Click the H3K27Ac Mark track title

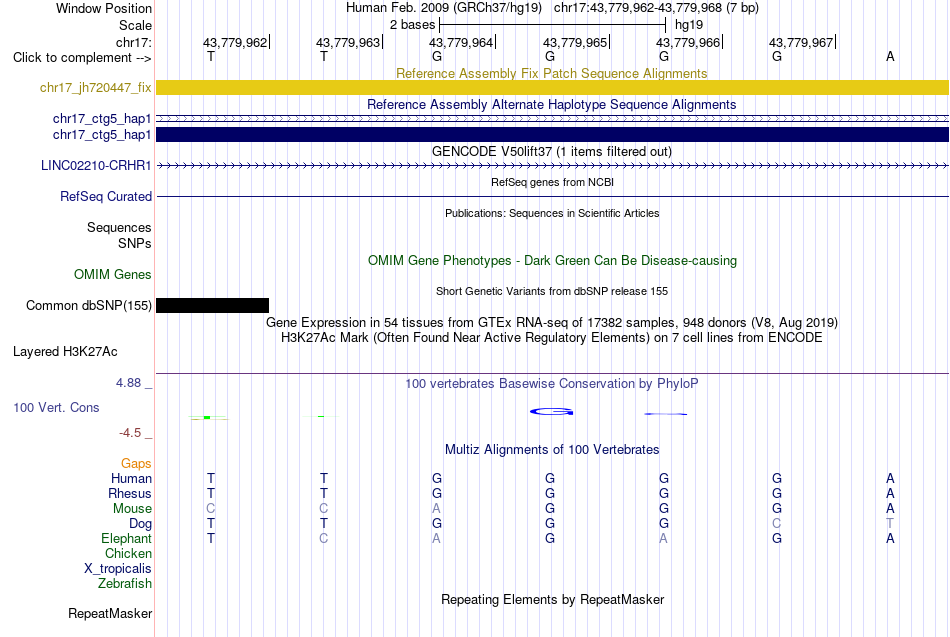552,338
